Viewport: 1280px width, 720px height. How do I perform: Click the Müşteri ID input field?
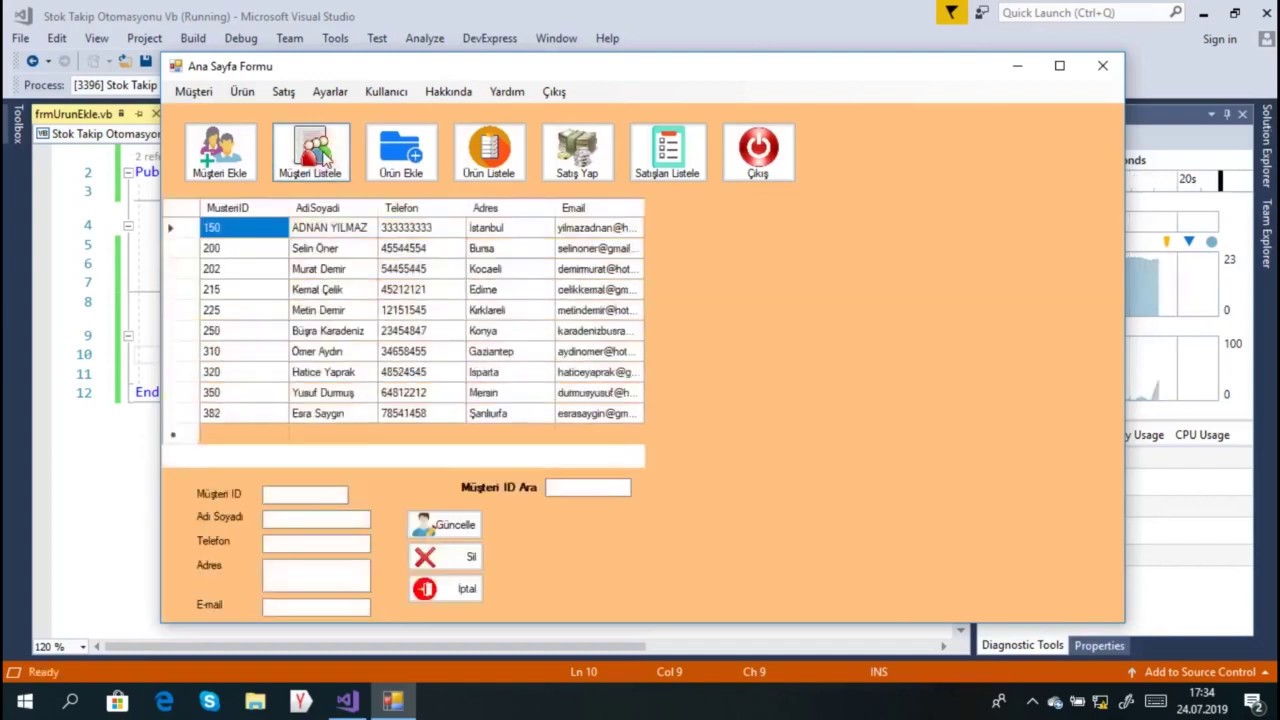[x=305, y=494]
